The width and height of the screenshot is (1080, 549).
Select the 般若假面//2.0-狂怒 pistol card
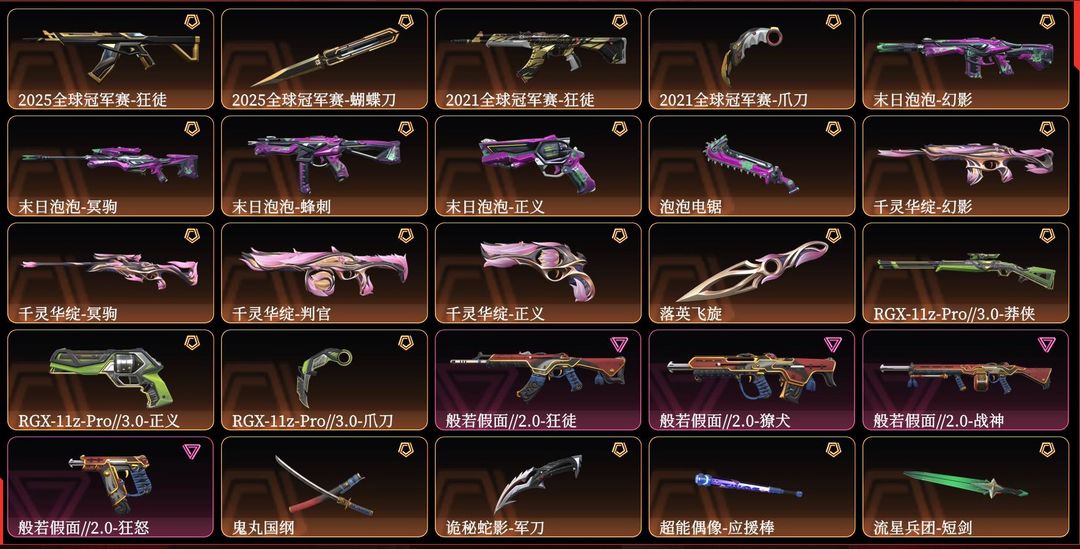pos(110,487)
